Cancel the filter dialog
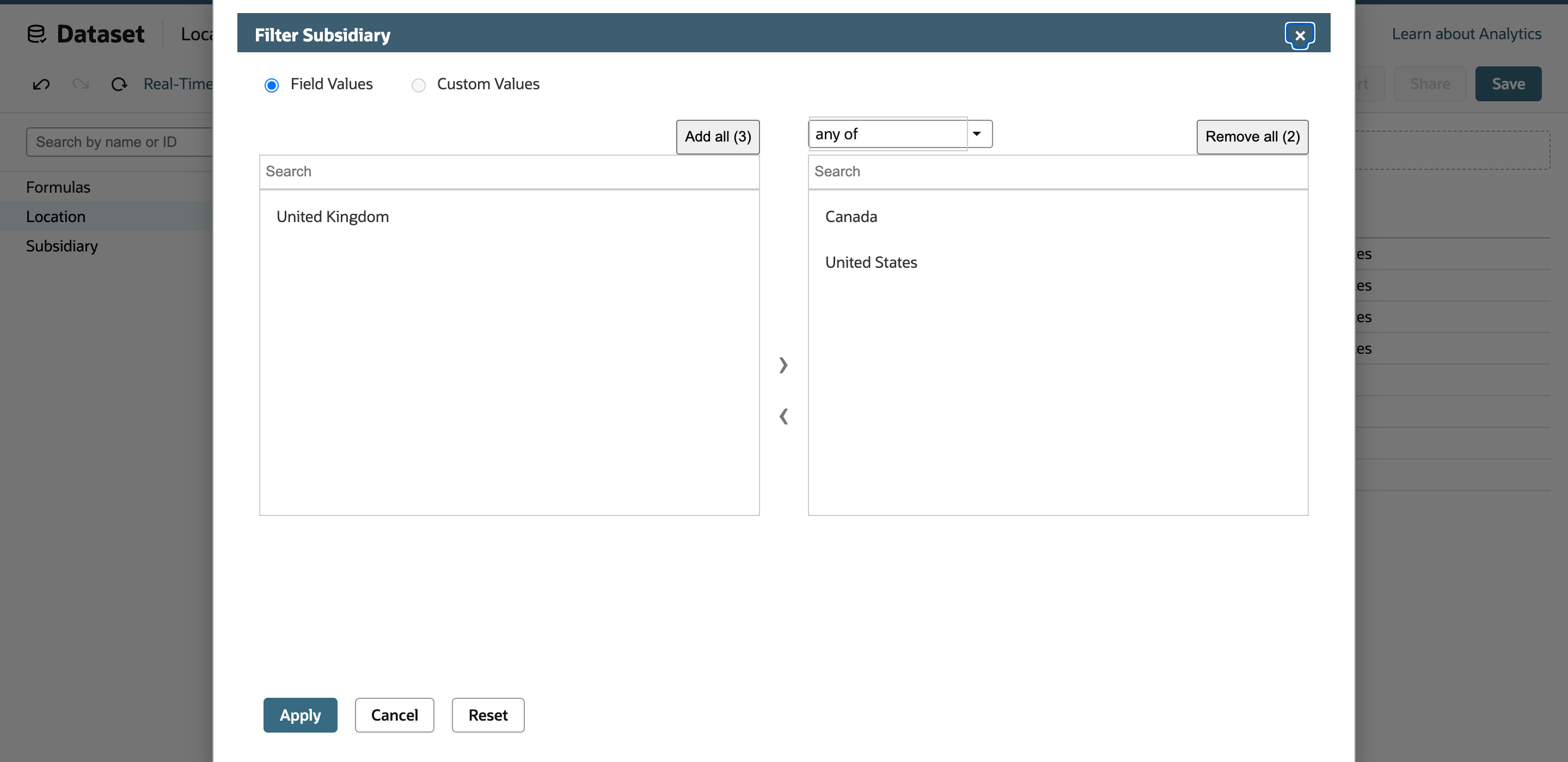Viewport: 1568px width, 762px height. (x=394, y=715)
